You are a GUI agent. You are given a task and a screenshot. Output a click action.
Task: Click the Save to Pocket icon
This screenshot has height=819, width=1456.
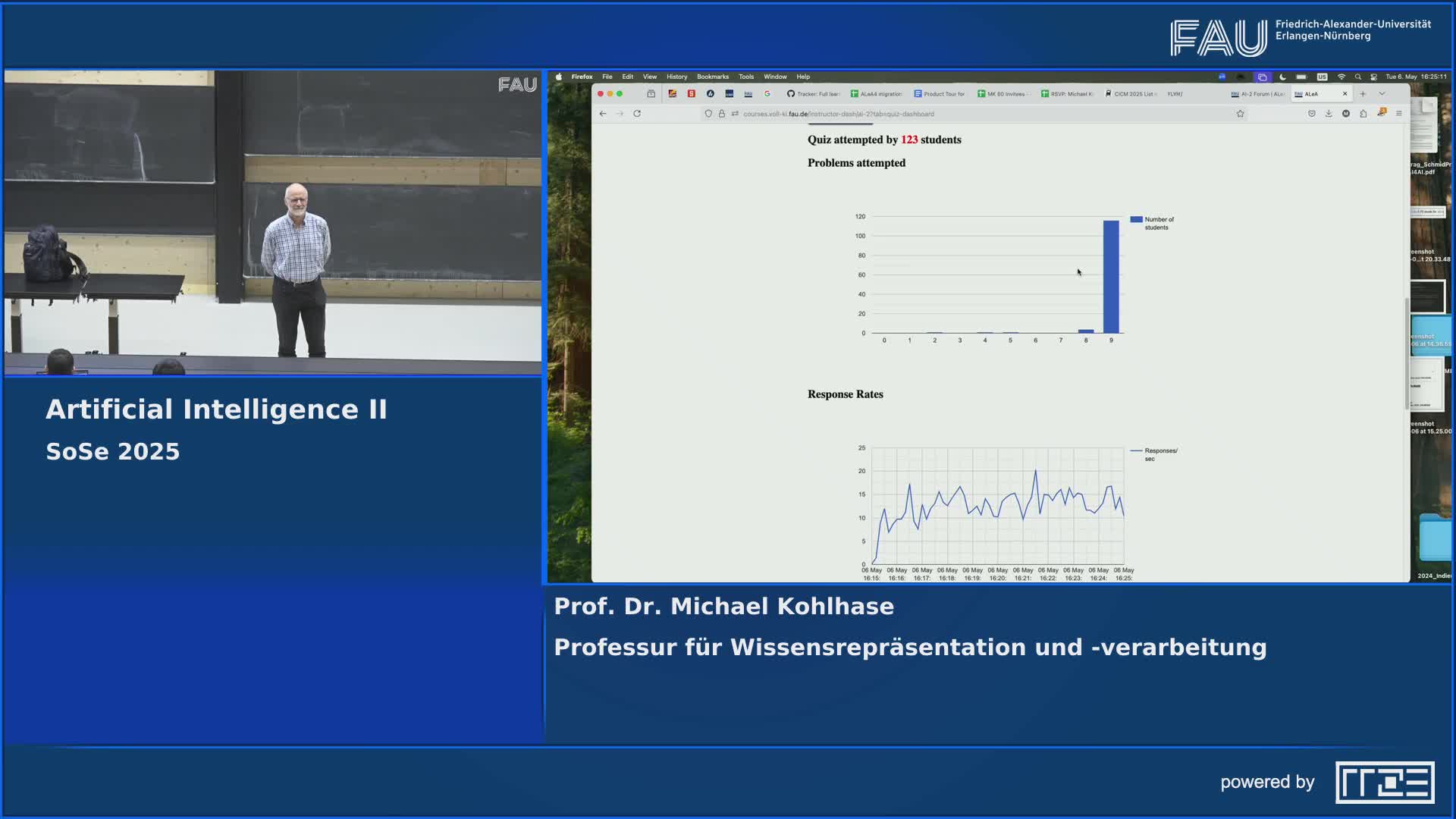[x=1311, y=114]
